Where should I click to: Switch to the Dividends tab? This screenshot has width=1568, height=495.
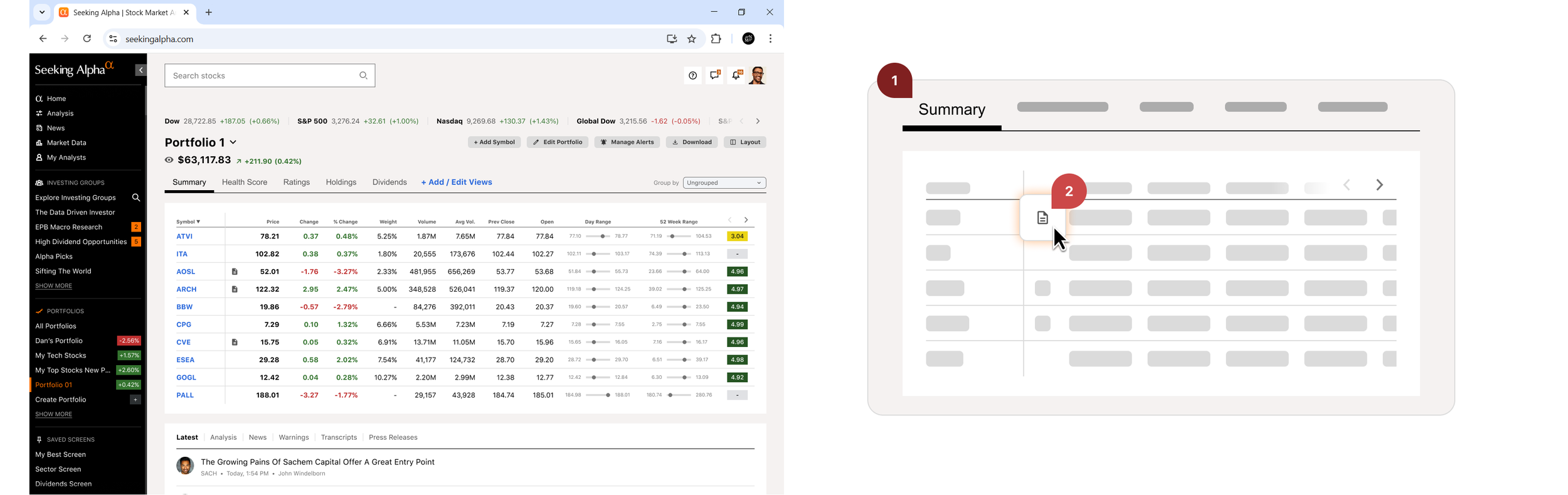[389, 182]
